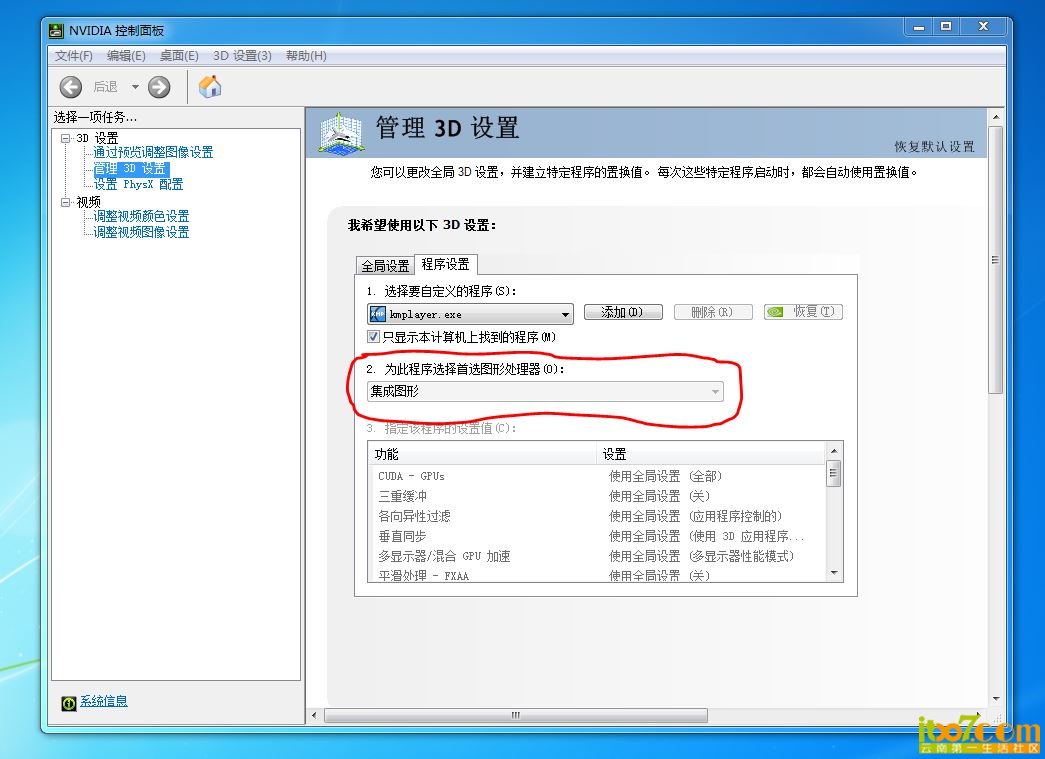Click main panel vertical scroll down arrow
This screenshot has width=1045, height=759.
996,699
